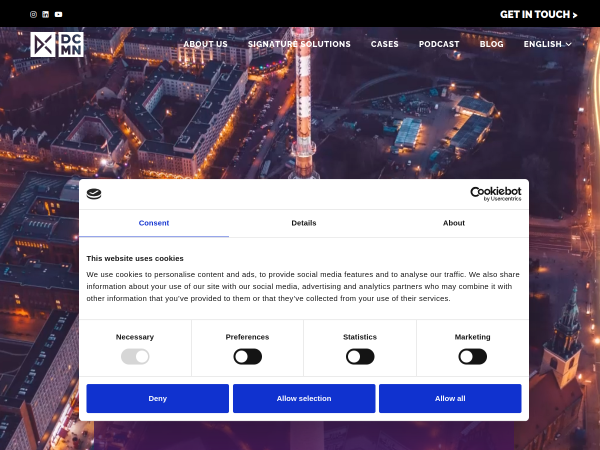Switch to the Consent tab
The height and width of the screenshot is (450, 600).
point(154,223)
